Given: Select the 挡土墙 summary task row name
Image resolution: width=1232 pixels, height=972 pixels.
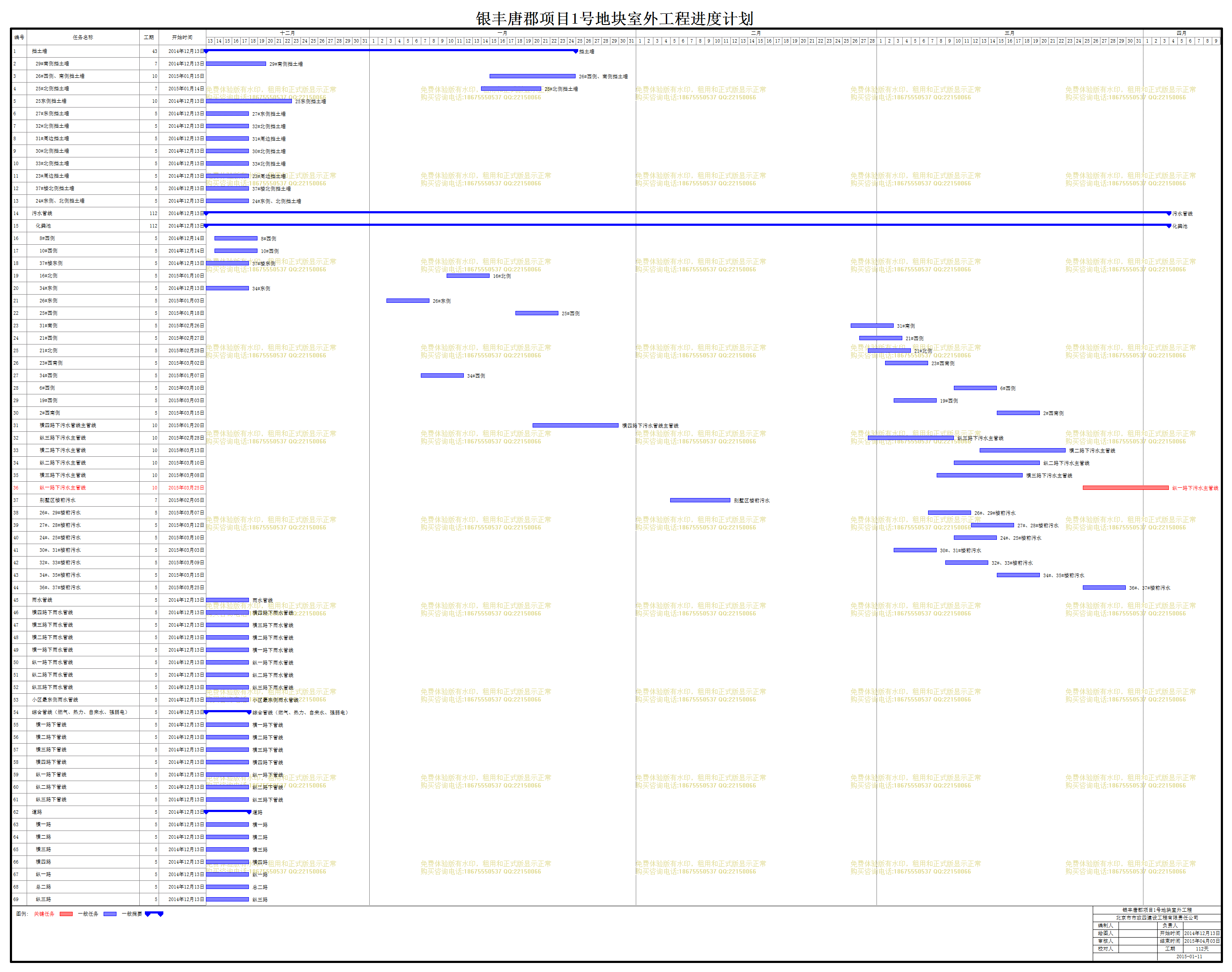Looking at the screenshot, I should pyautogui.click(x=40, y=51).
